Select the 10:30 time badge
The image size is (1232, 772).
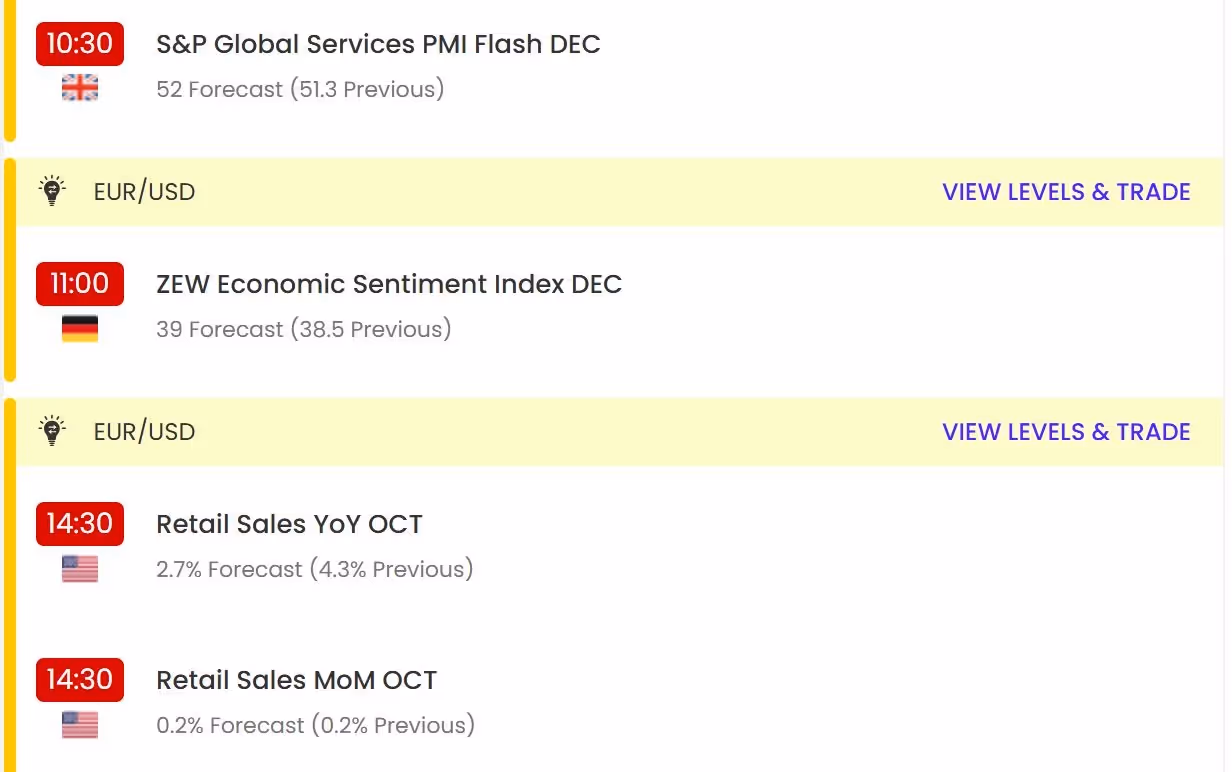80,44
